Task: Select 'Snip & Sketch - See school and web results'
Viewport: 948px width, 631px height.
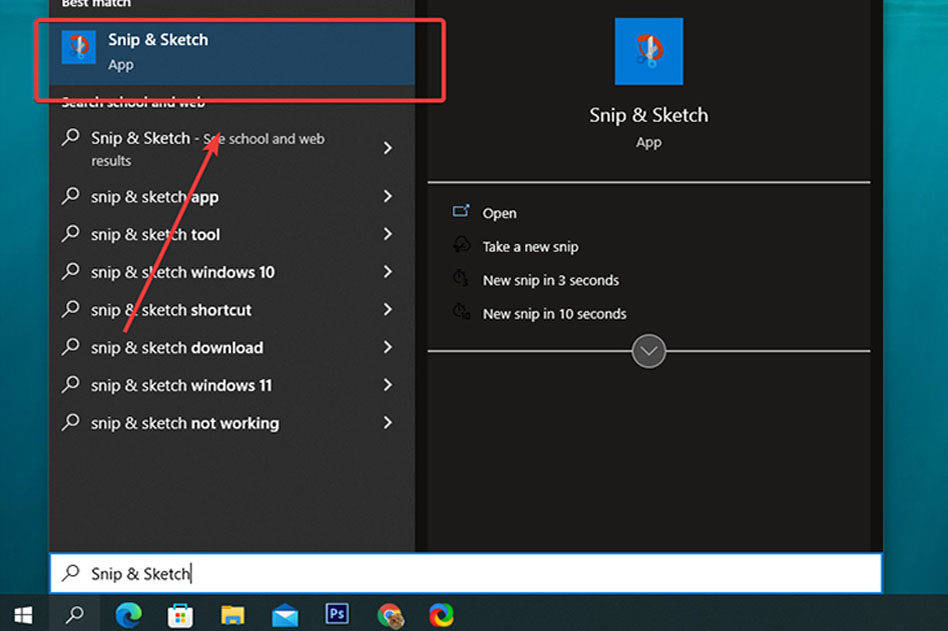Action: (232, 148)
